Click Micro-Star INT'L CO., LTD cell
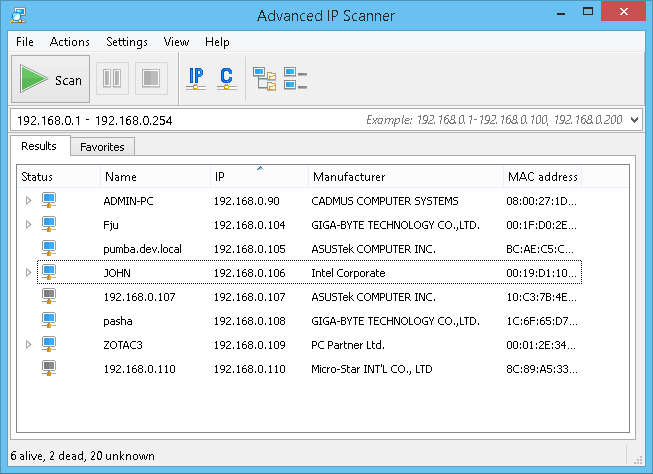 [x=372, y=369]
